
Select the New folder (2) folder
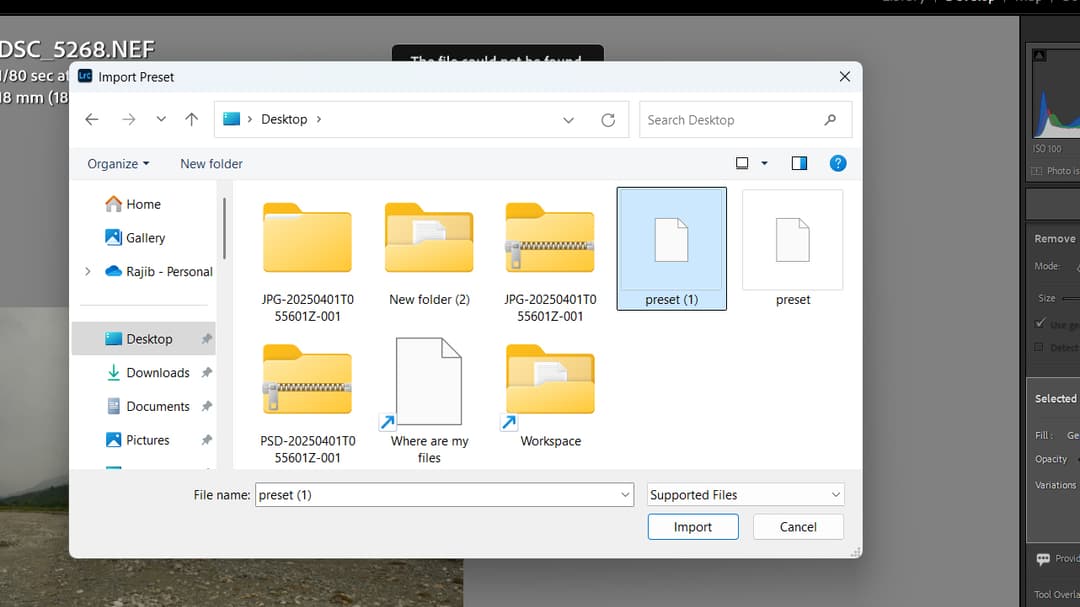[x=429, y=253]
